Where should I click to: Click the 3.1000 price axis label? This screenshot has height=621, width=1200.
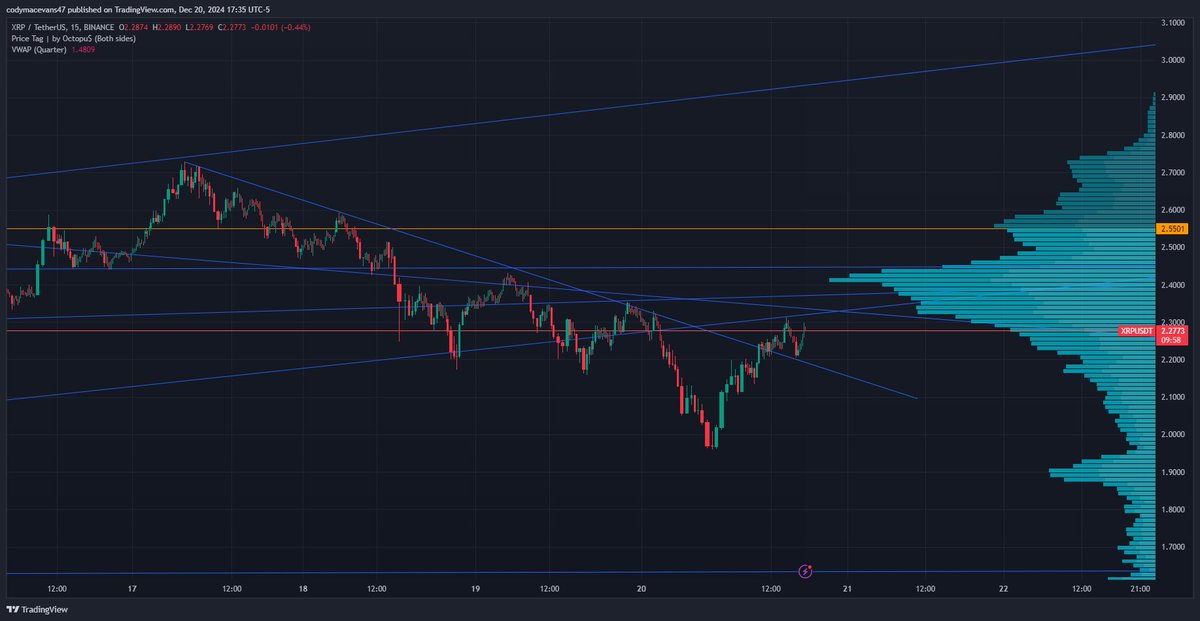1174,22
